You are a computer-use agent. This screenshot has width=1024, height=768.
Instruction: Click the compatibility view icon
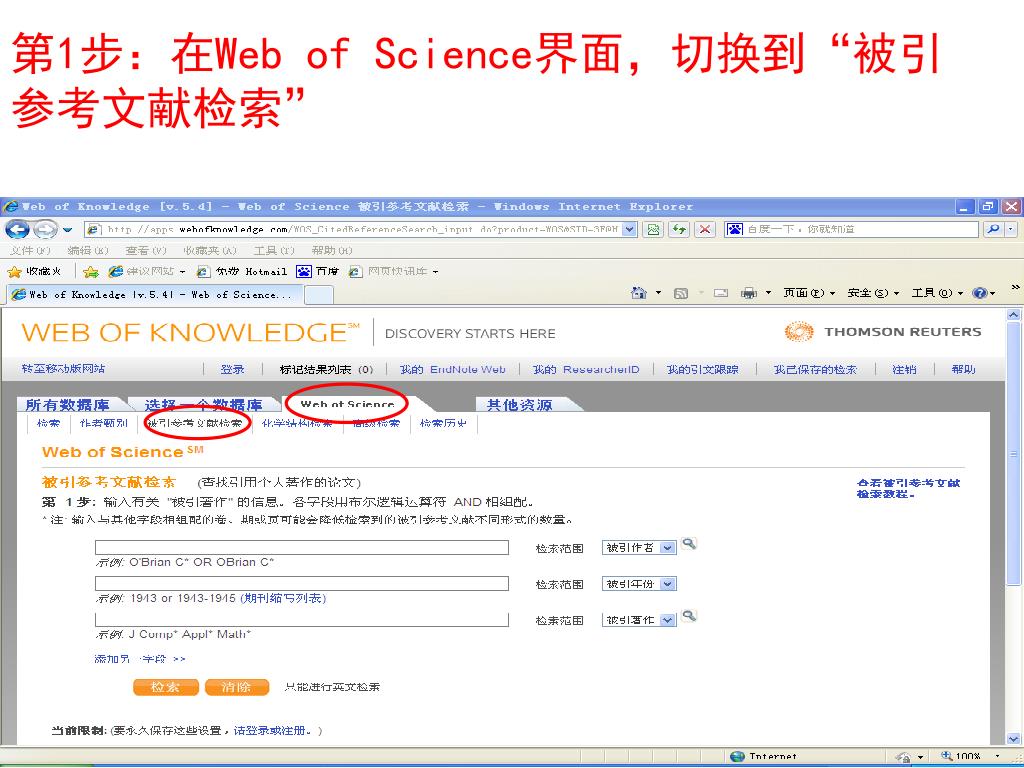pos(652,229)
